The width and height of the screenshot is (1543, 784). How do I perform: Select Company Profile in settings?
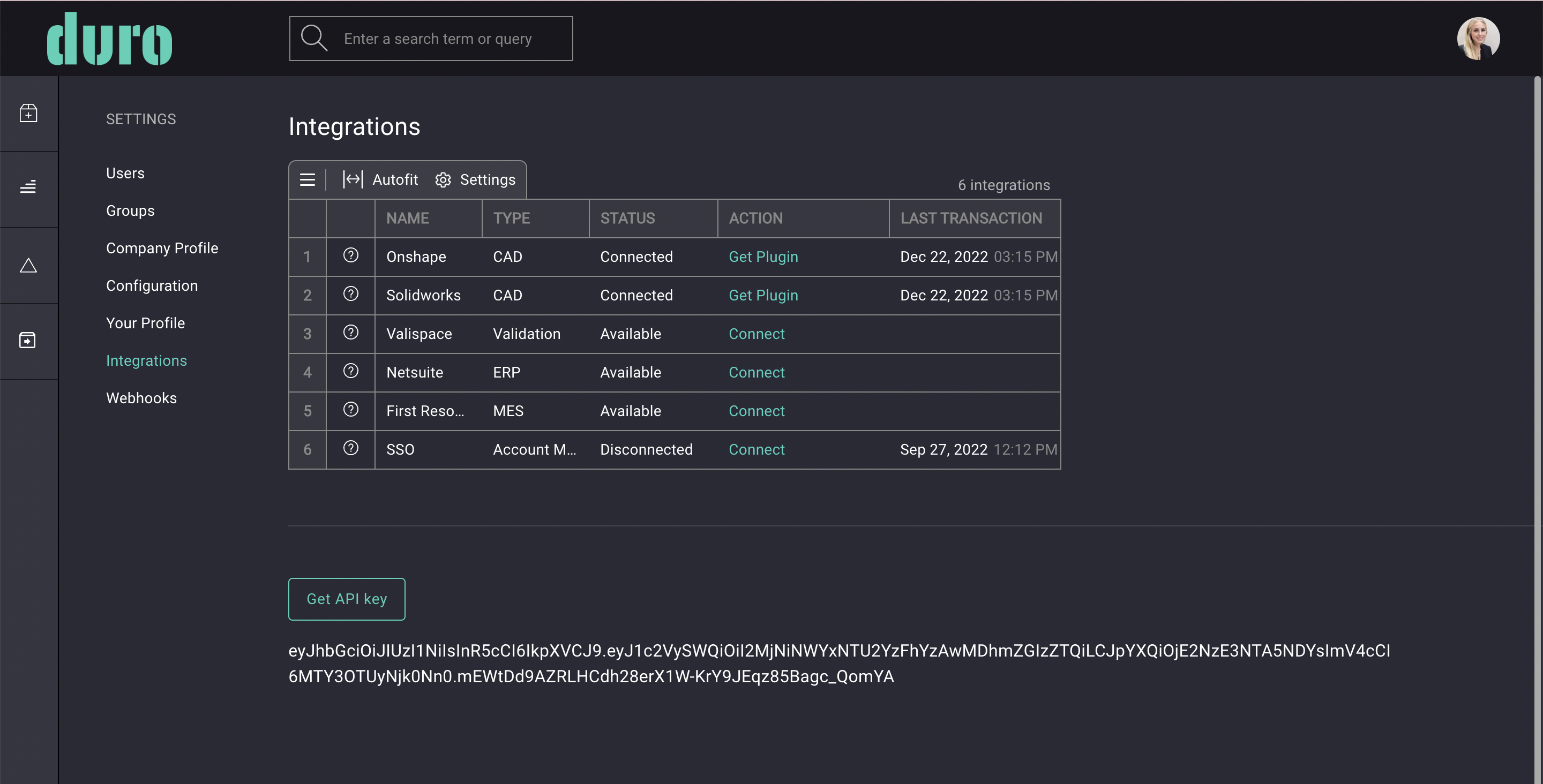pos(162,247)
